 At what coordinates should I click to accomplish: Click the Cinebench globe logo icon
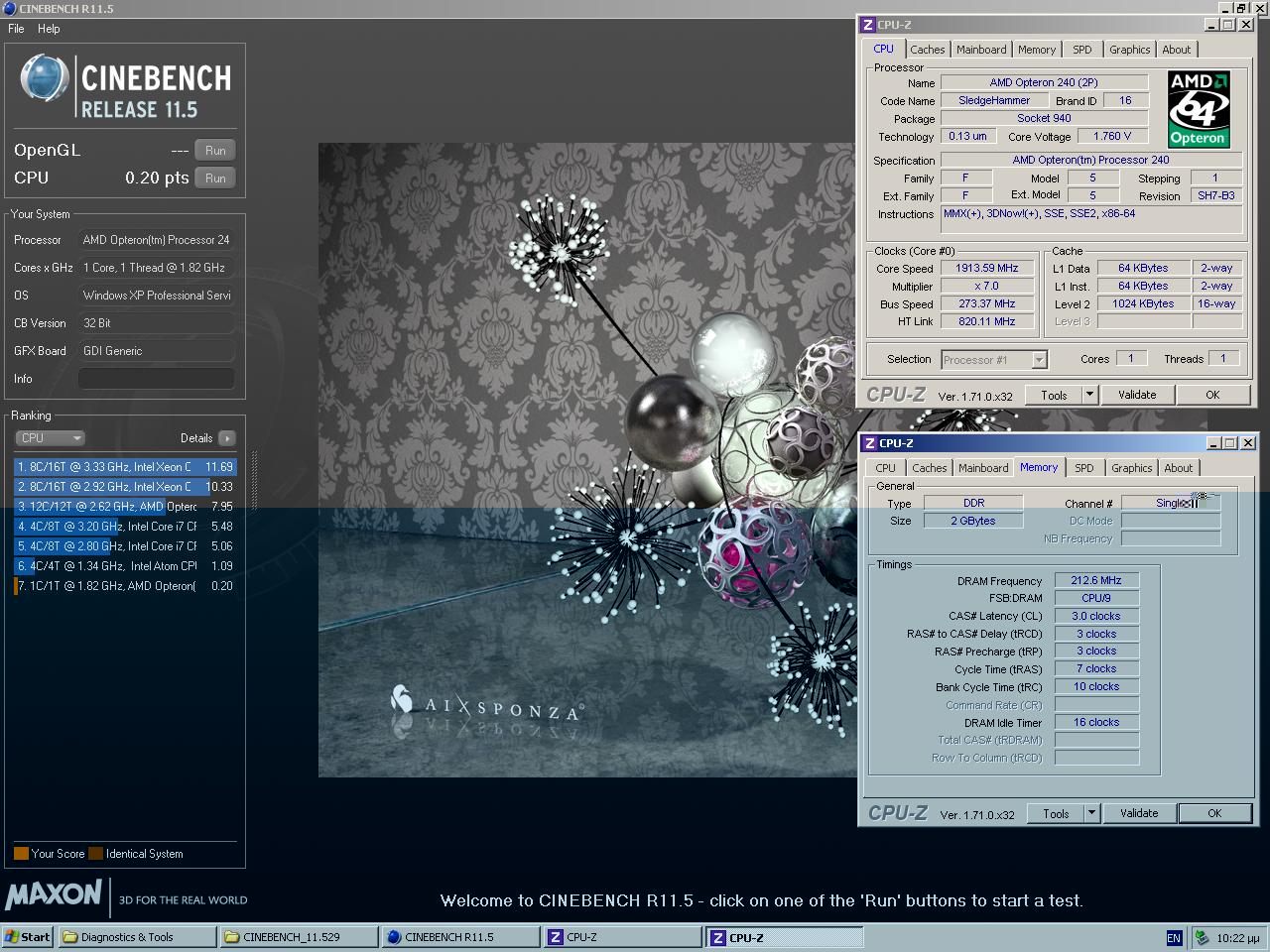tap(45, 78)
